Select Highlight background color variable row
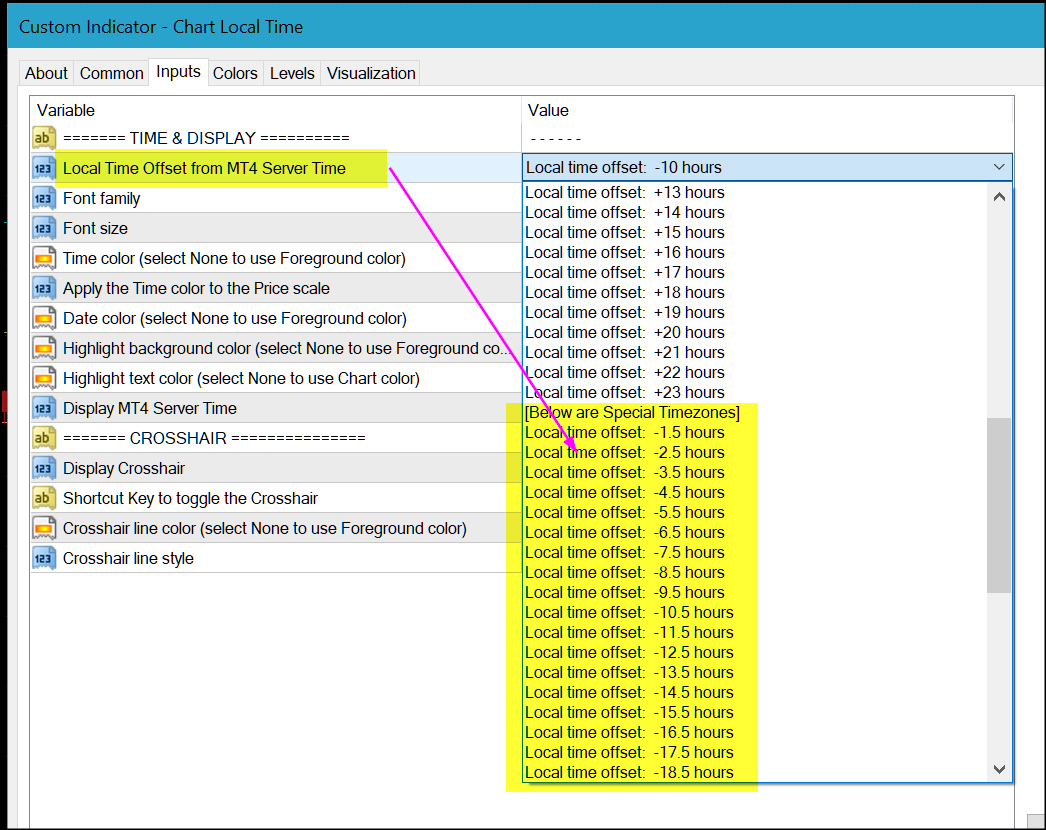 click(x=276, y=348)
